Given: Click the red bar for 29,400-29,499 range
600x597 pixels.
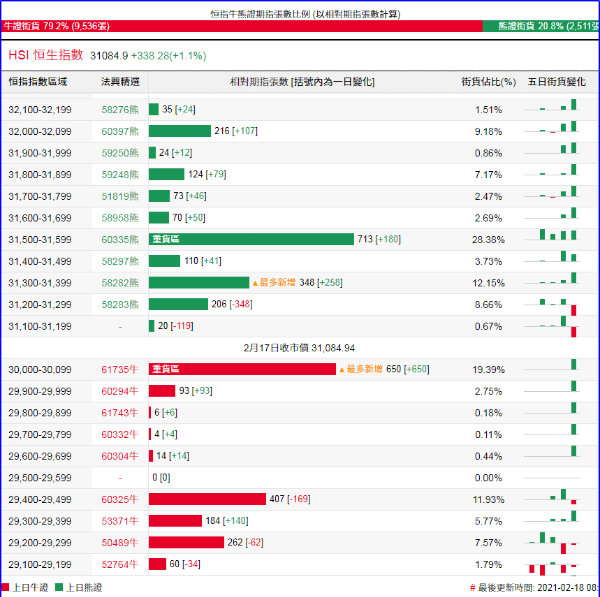Looking at the screenshot, I should (x=207, y=499).
